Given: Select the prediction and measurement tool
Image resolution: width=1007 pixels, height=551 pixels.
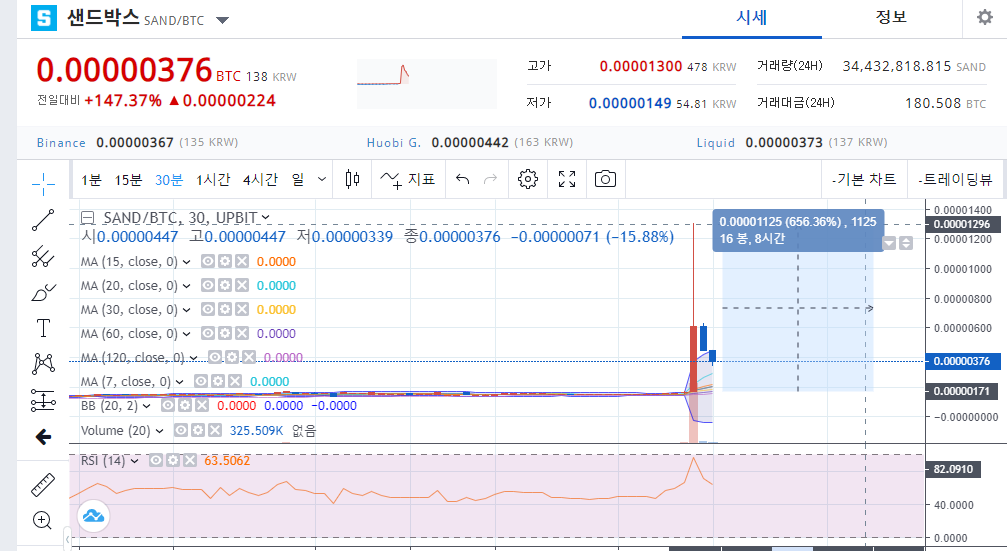Looking at the screenshot, I should (x=43, y=401).
